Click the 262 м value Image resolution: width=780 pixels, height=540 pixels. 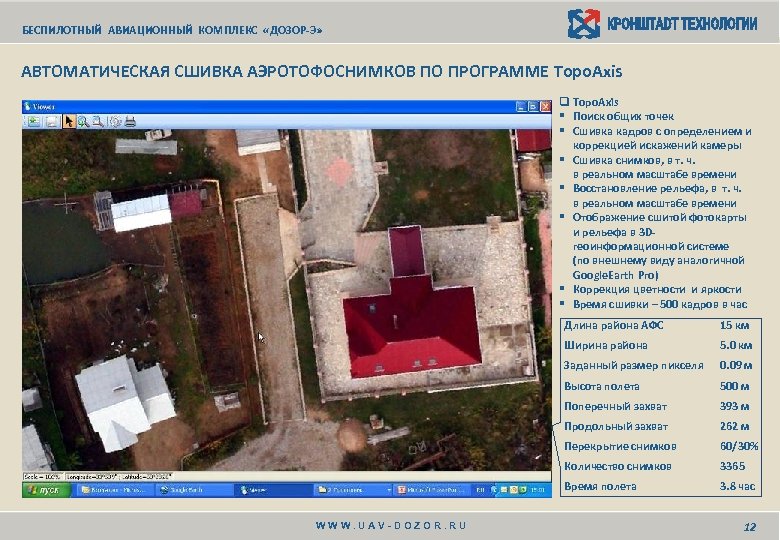[x=734, y=426]
